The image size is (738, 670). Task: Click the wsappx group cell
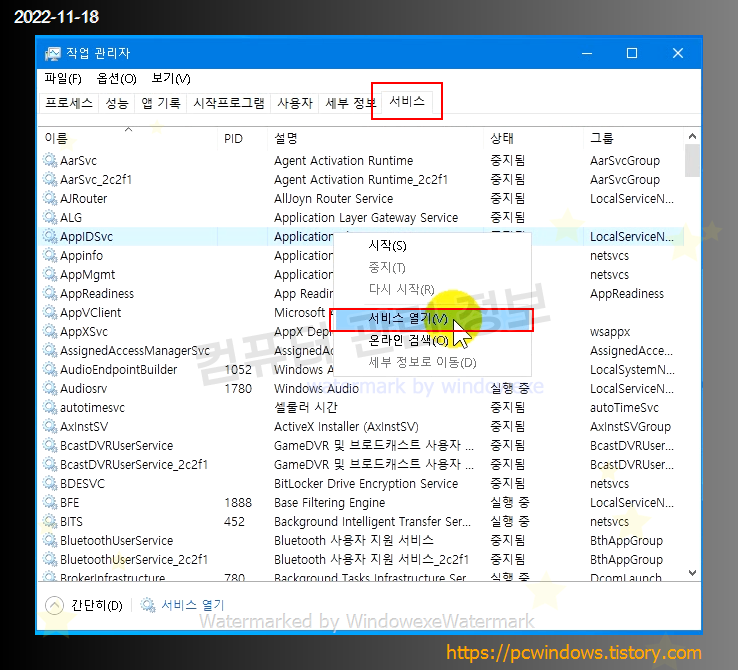(x=610, y=332)
